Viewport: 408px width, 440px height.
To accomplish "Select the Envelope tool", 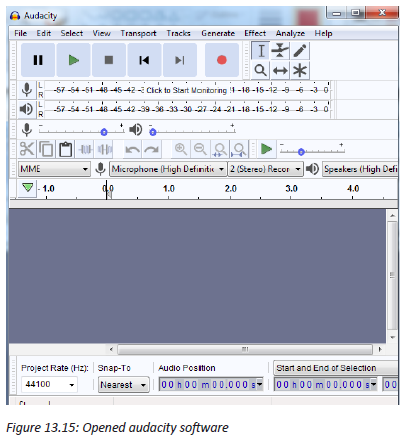I will pos(280,51).
